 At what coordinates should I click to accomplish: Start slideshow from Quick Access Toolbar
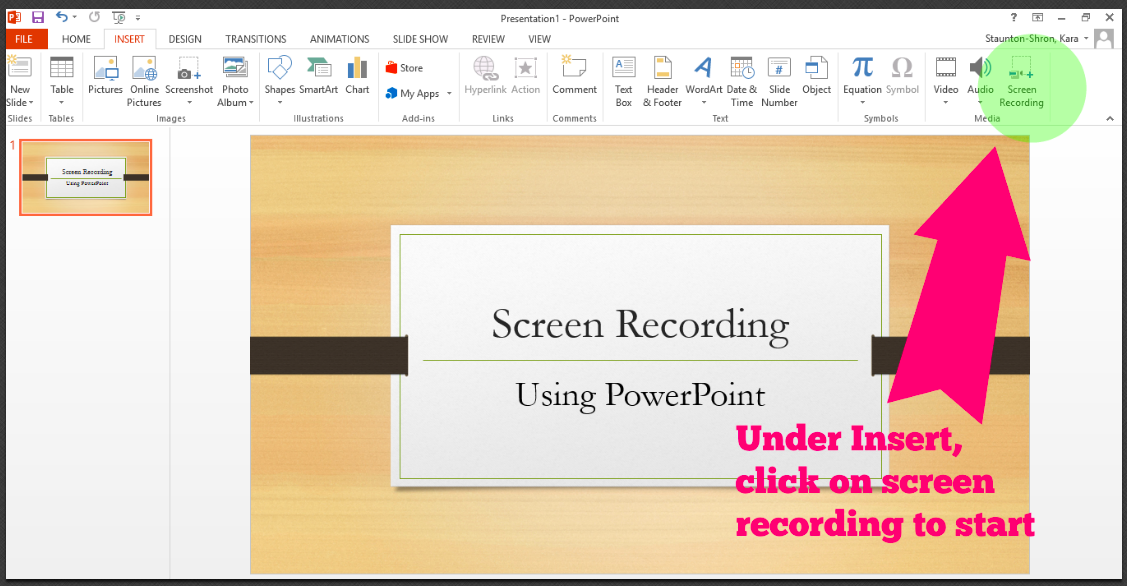[x=119, y=17]
